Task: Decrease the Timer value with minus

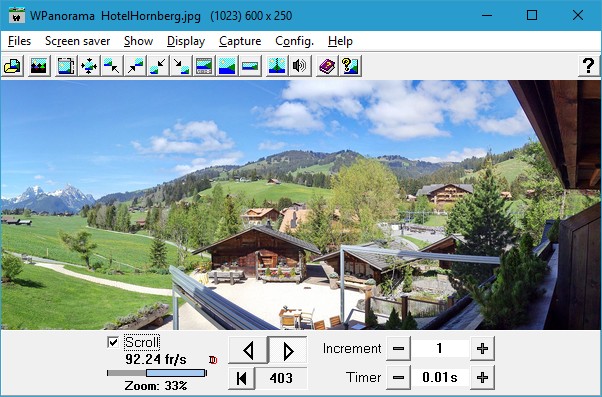Action: click(x=399, y=378)
